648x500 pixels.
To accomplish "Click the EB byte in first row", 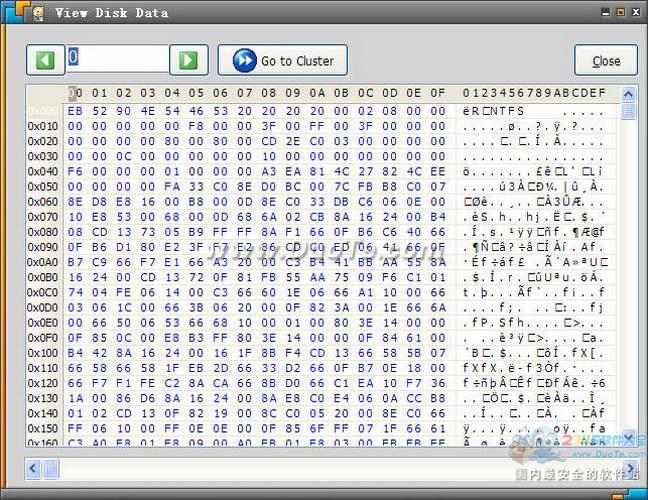I will click(75, 111).
